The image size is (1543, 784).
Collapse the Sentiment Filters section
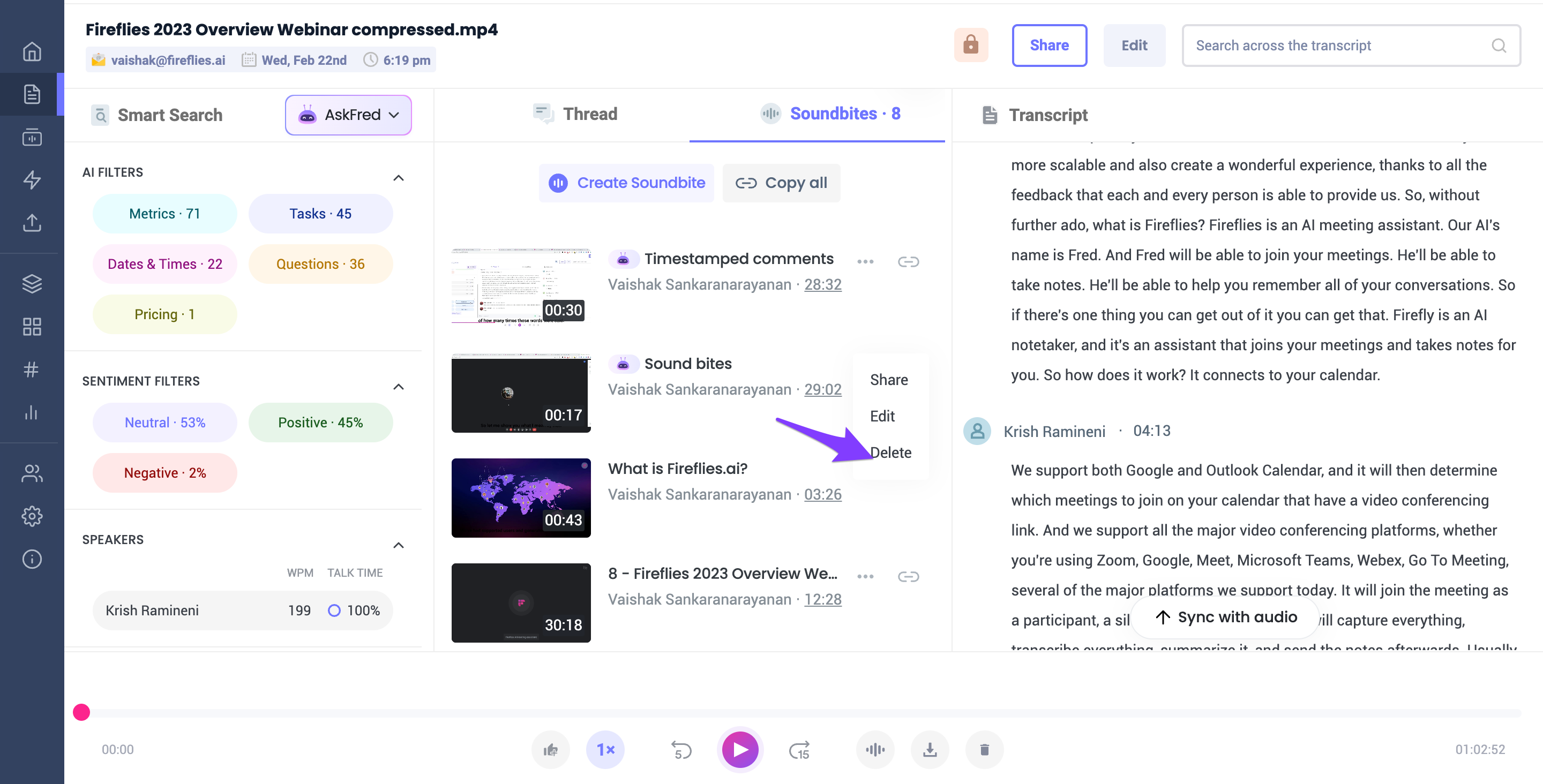click(398, 387)
